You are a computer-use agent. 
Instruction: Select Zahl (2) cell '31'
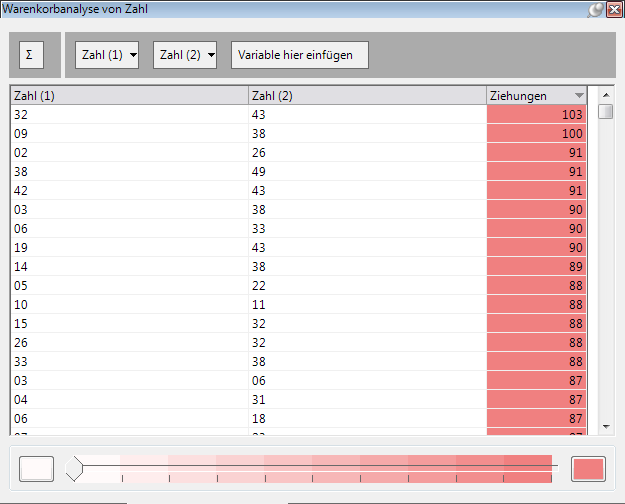(x=368, y=400)
